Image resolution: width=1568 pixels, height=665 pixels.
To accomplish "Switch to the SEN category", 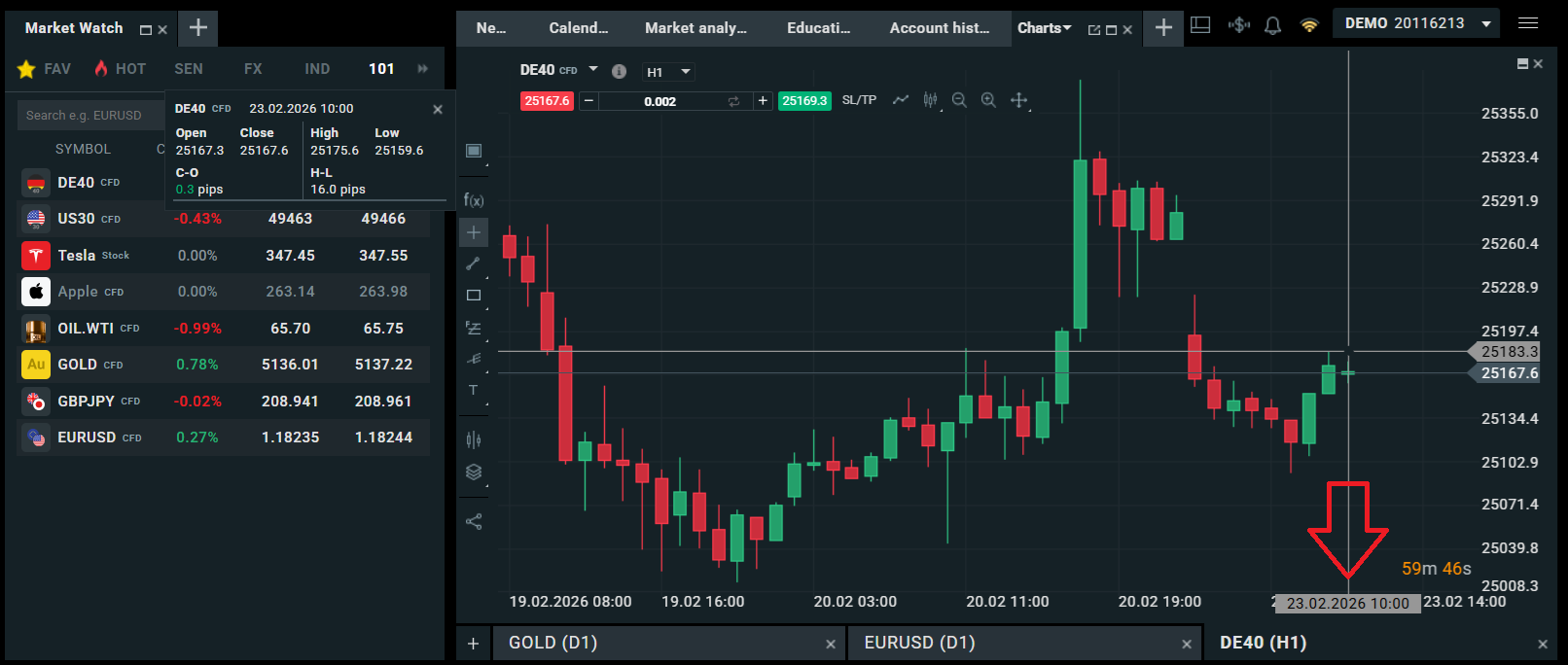I will point(189,69).
